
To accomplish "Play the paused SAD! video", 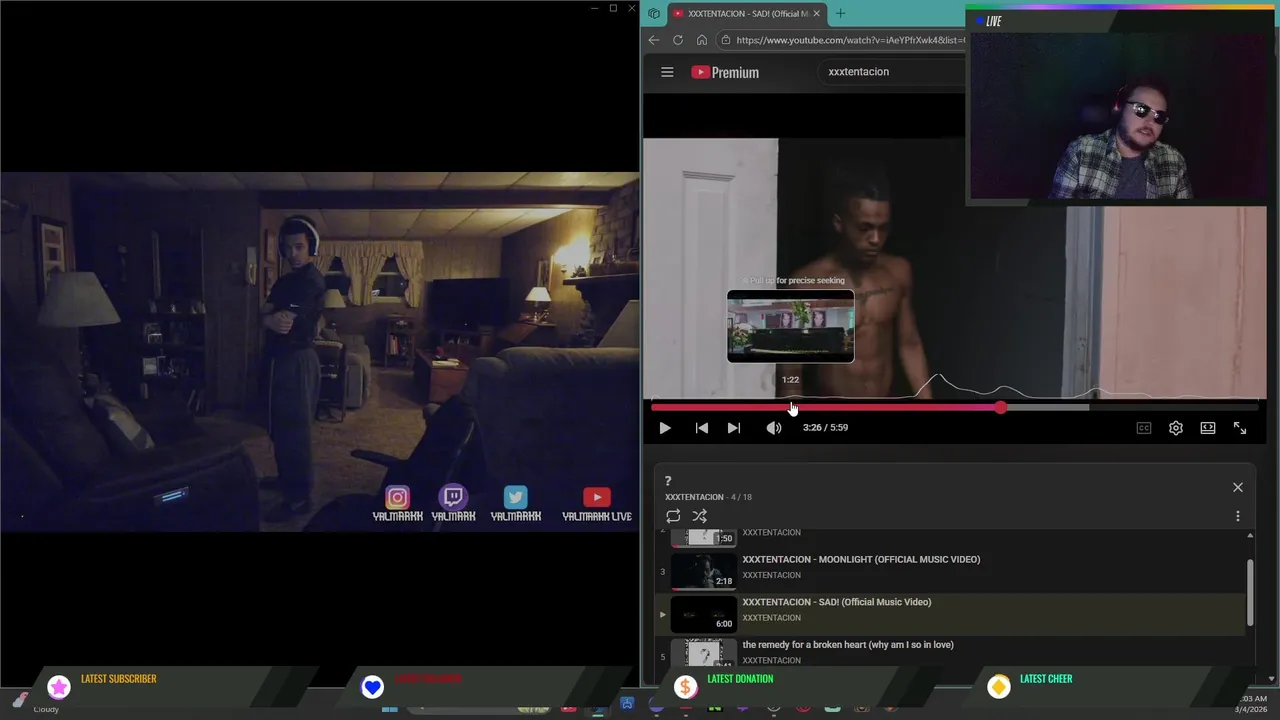I will 664,428.
